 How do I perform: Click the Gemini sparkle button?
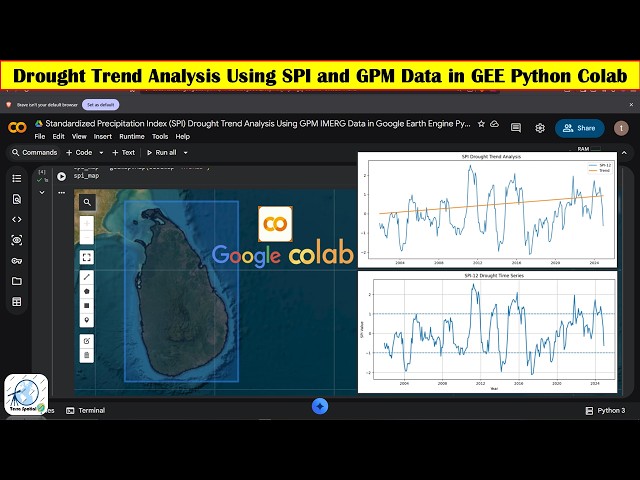tap(320, 407)
